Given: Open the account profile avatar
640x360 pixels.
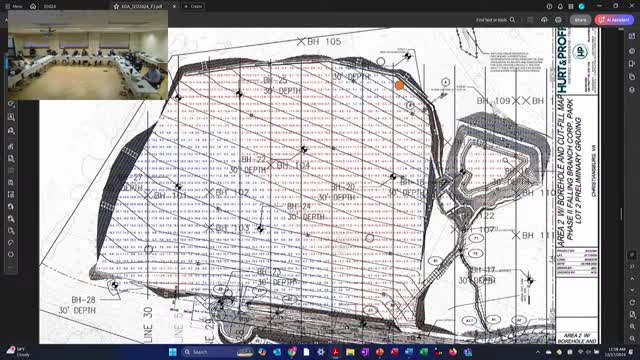Looking at the screenshot, I should tap(582, 7).
